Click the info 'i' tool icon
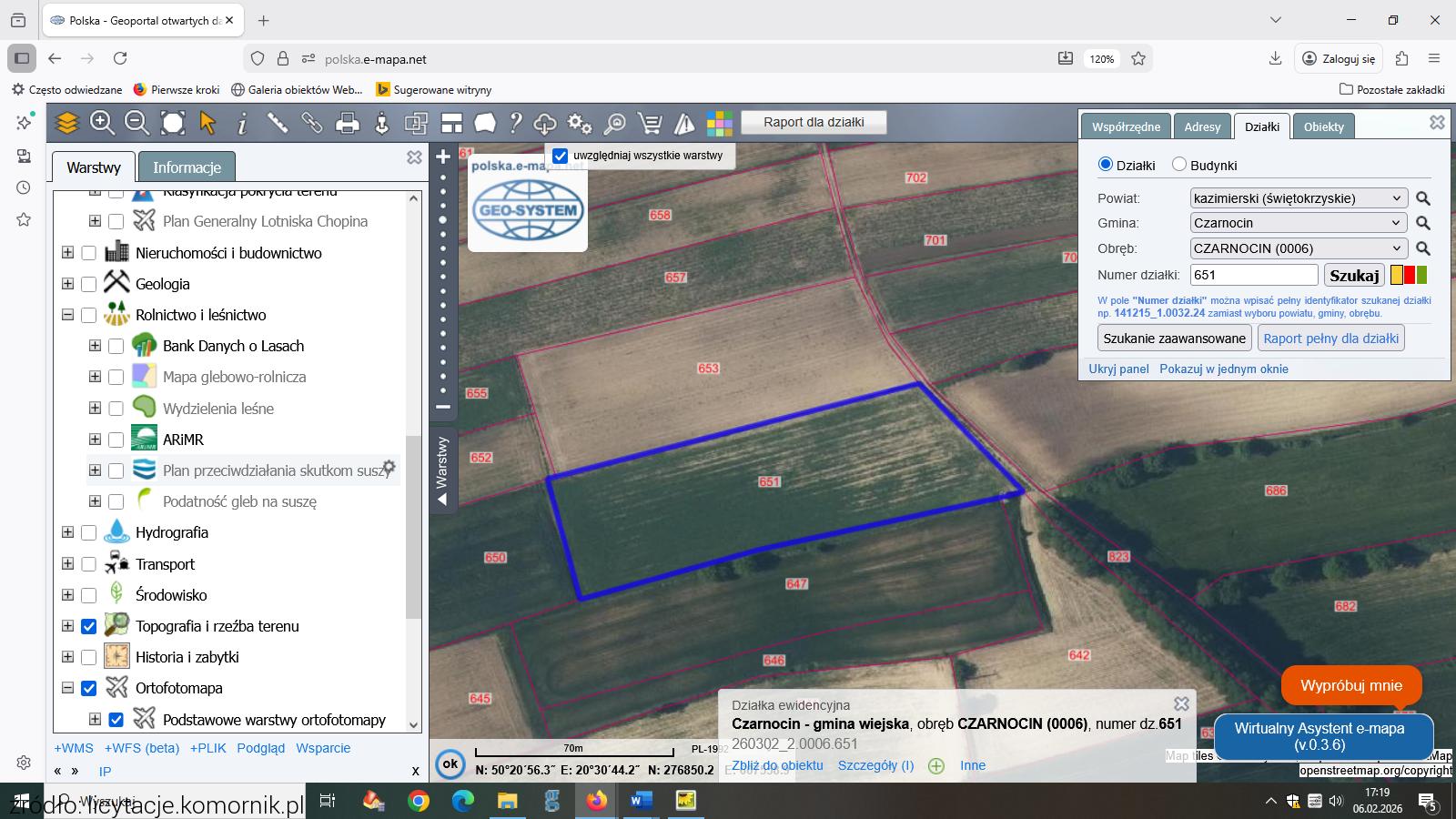 [242, 123]
